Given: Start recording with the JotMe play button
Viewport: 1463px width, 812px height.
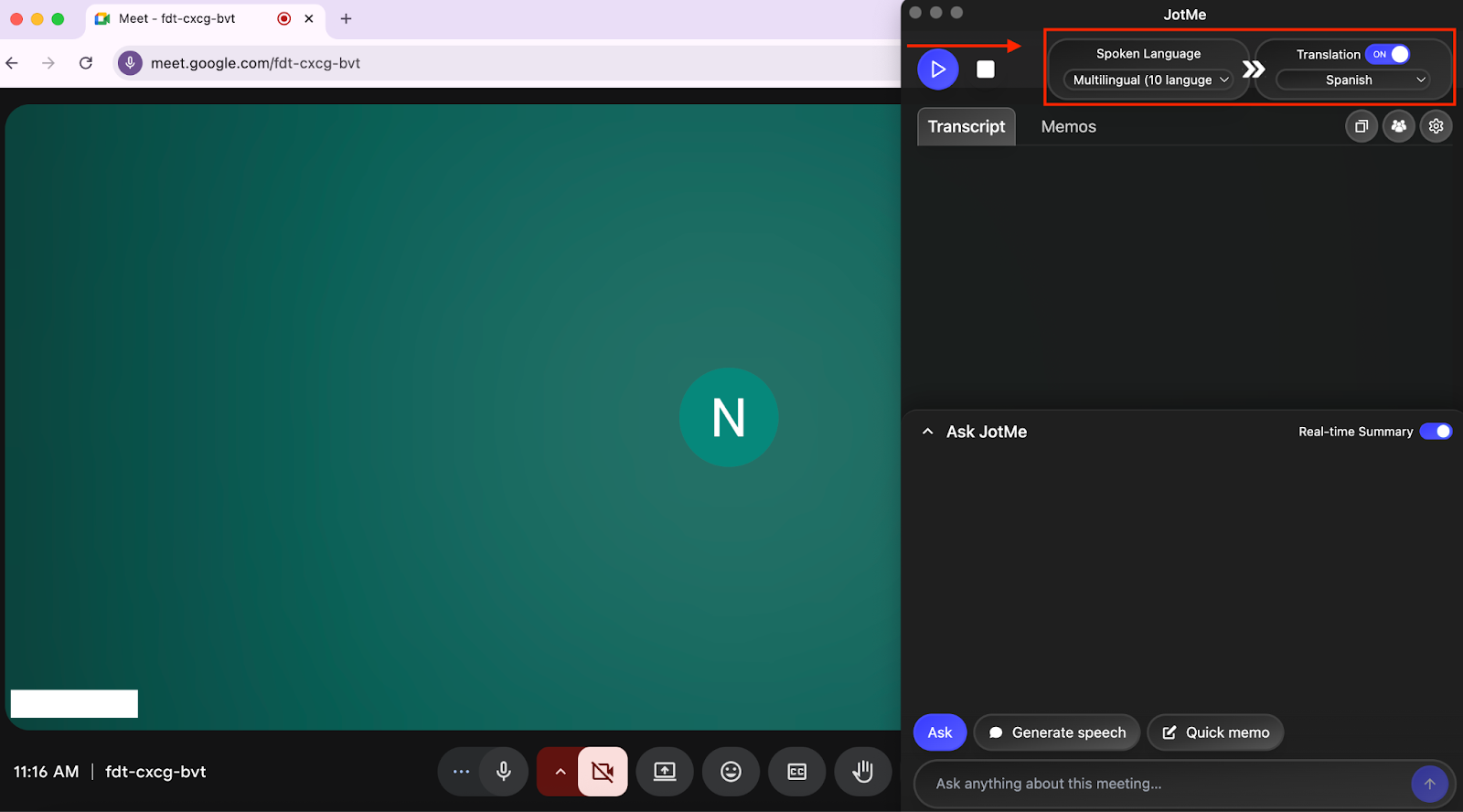Looking at the screenshot, I should [937, 69].
